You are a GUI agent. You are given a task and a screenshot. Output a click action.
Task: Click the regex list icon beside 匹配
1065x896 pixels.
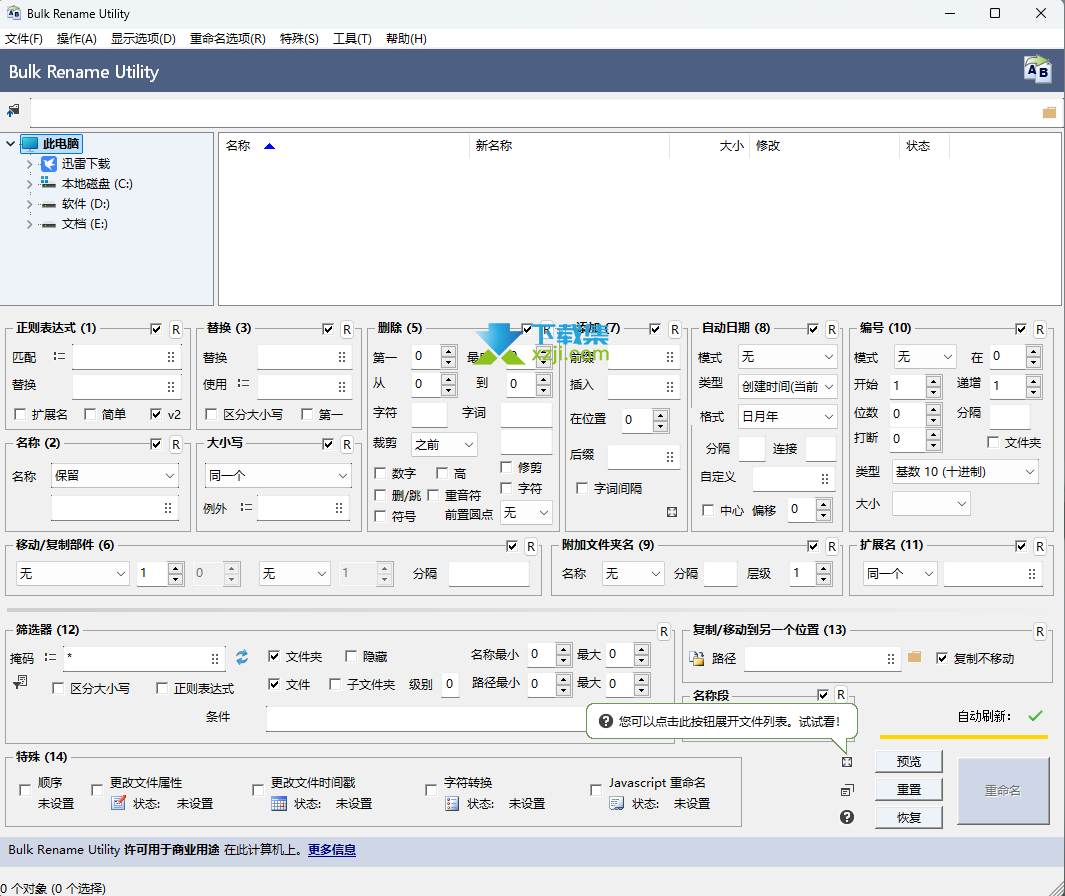point(59,356)
